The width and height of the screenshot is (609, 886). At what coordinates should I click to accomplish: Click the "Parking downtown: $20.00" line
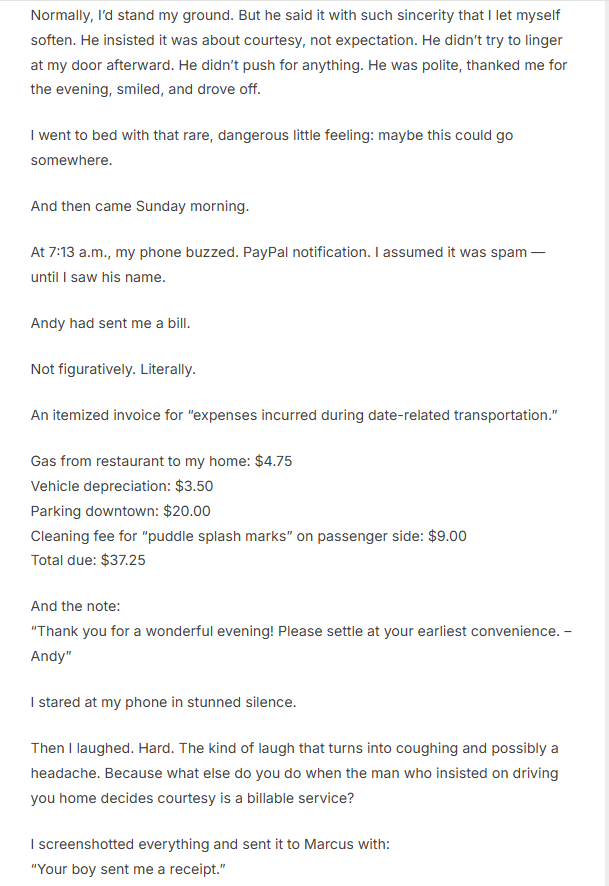click(121, 511)
